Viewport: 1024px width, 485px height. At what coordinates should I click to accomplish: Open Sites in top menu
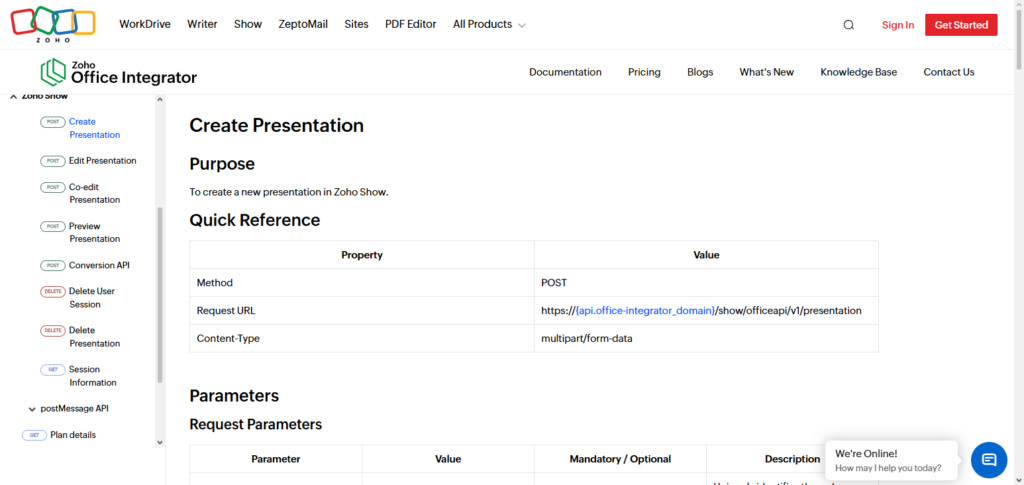coord(357,24)
